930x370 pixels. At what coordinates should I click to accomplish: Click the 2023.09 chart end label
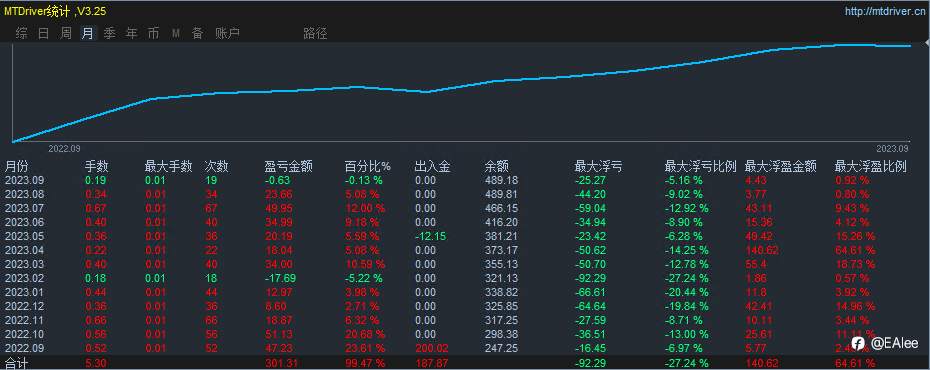[x=892, y=148]
